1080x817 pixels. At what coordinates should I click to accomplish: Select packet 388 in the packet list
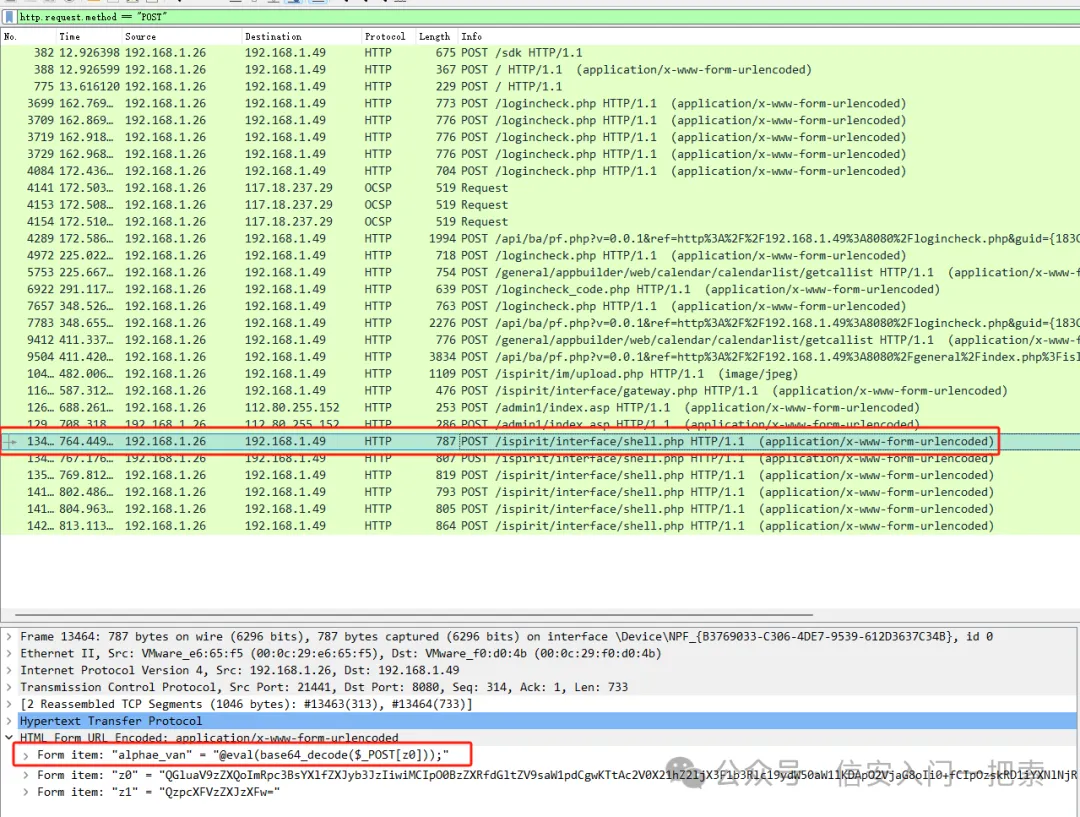tap(540, 70)
